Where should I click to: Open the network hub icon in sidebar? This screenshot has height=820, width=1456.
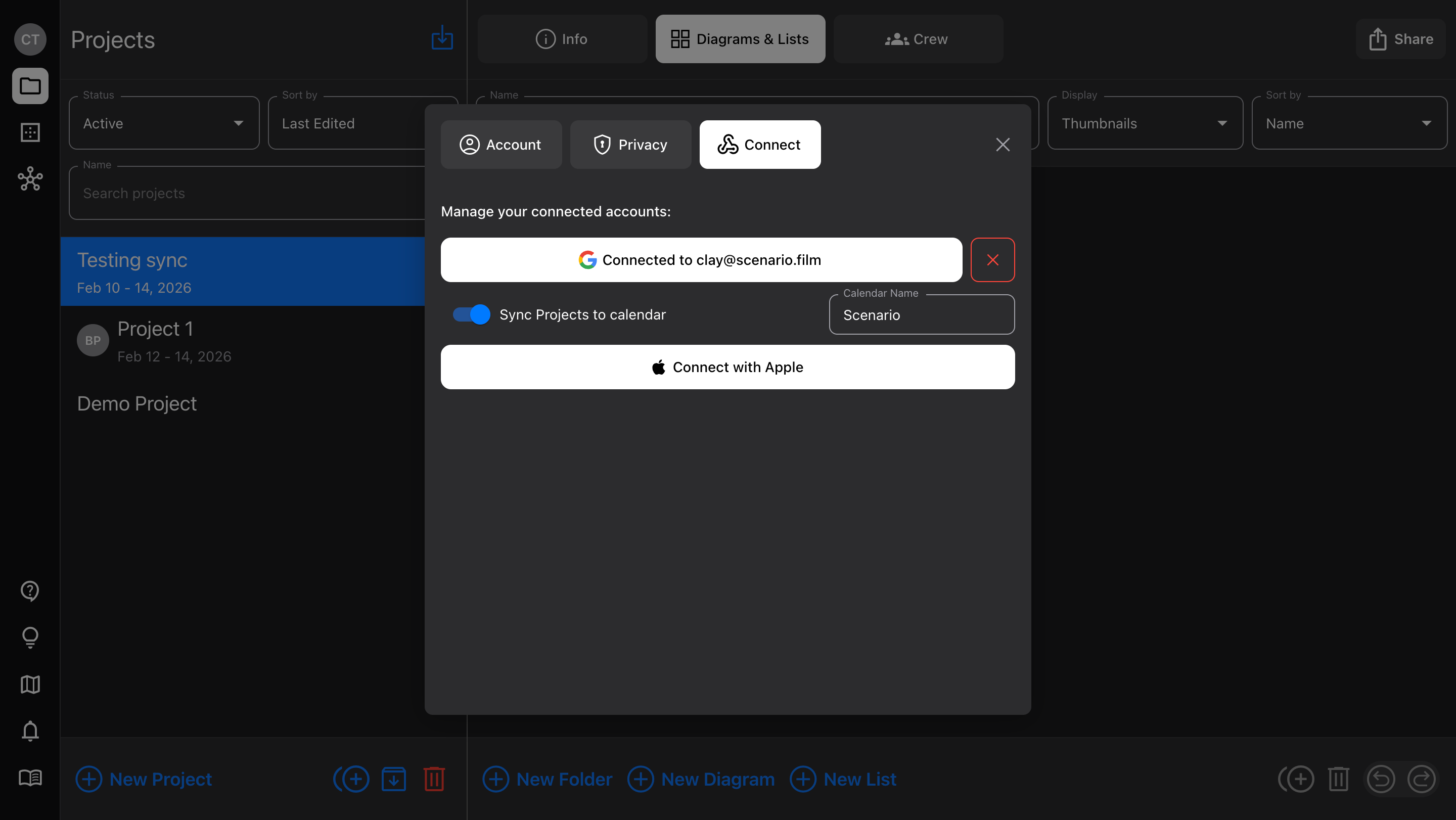point(30,179)
